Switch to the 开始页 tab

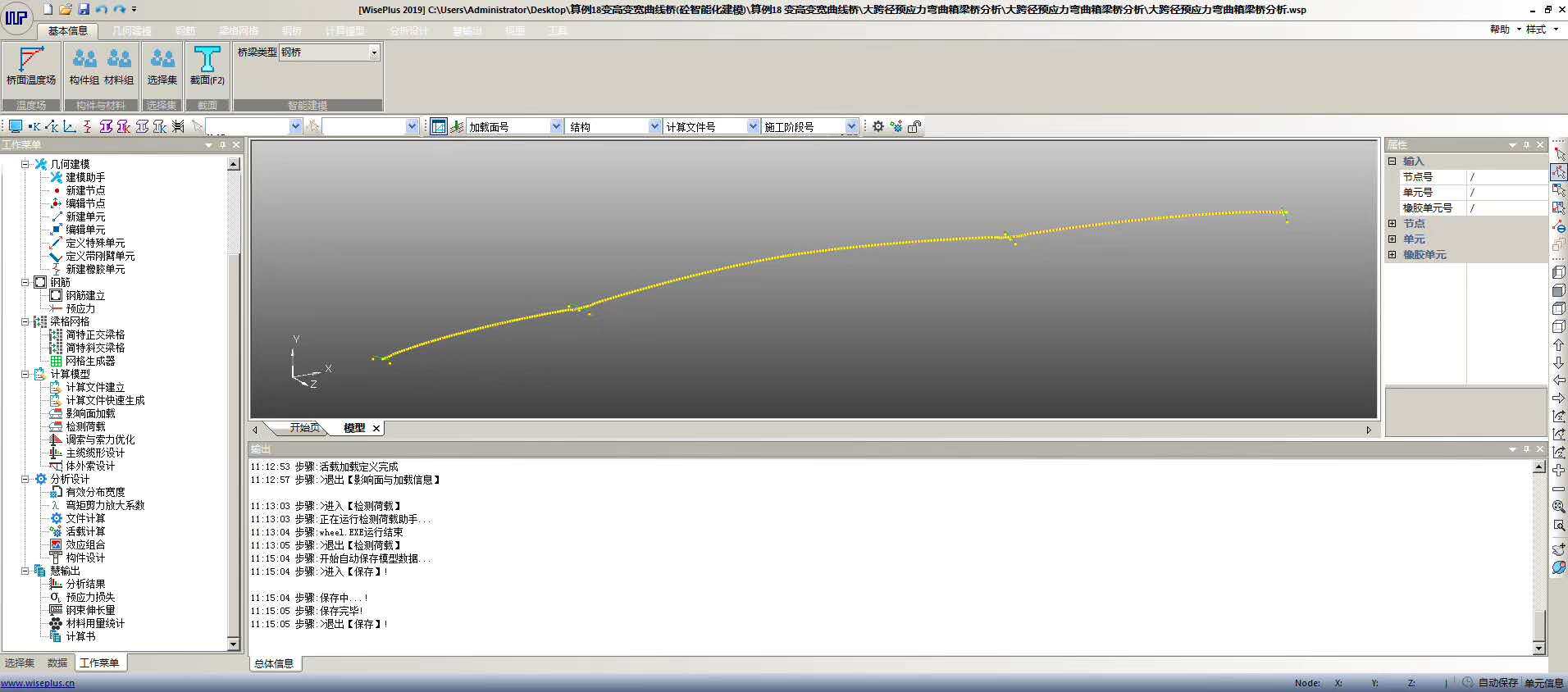[304, 428]
